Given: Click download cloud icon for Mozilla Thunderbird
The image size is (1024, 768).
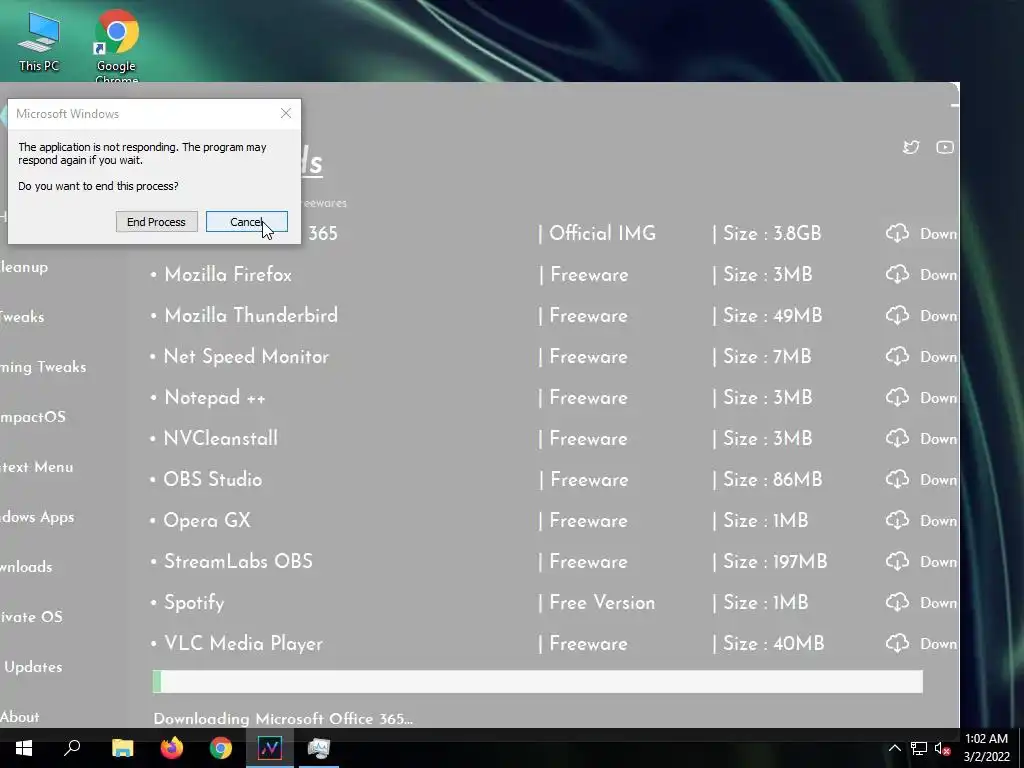Looking at the screenshot, I should [x=897, y=315].
